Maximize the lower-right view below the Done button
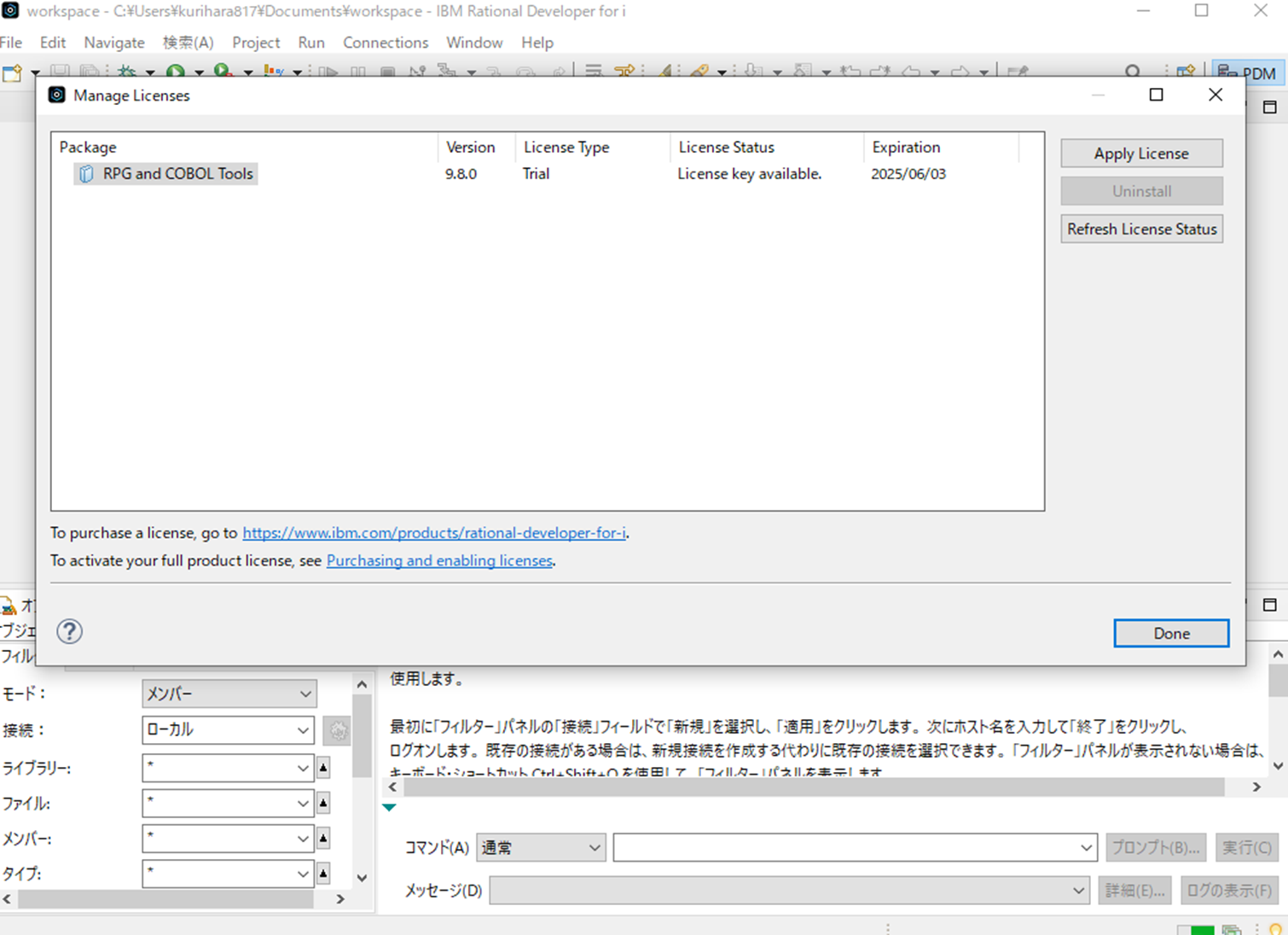The width and height of the screenshot is (1288, 935). coord(1269,604)
